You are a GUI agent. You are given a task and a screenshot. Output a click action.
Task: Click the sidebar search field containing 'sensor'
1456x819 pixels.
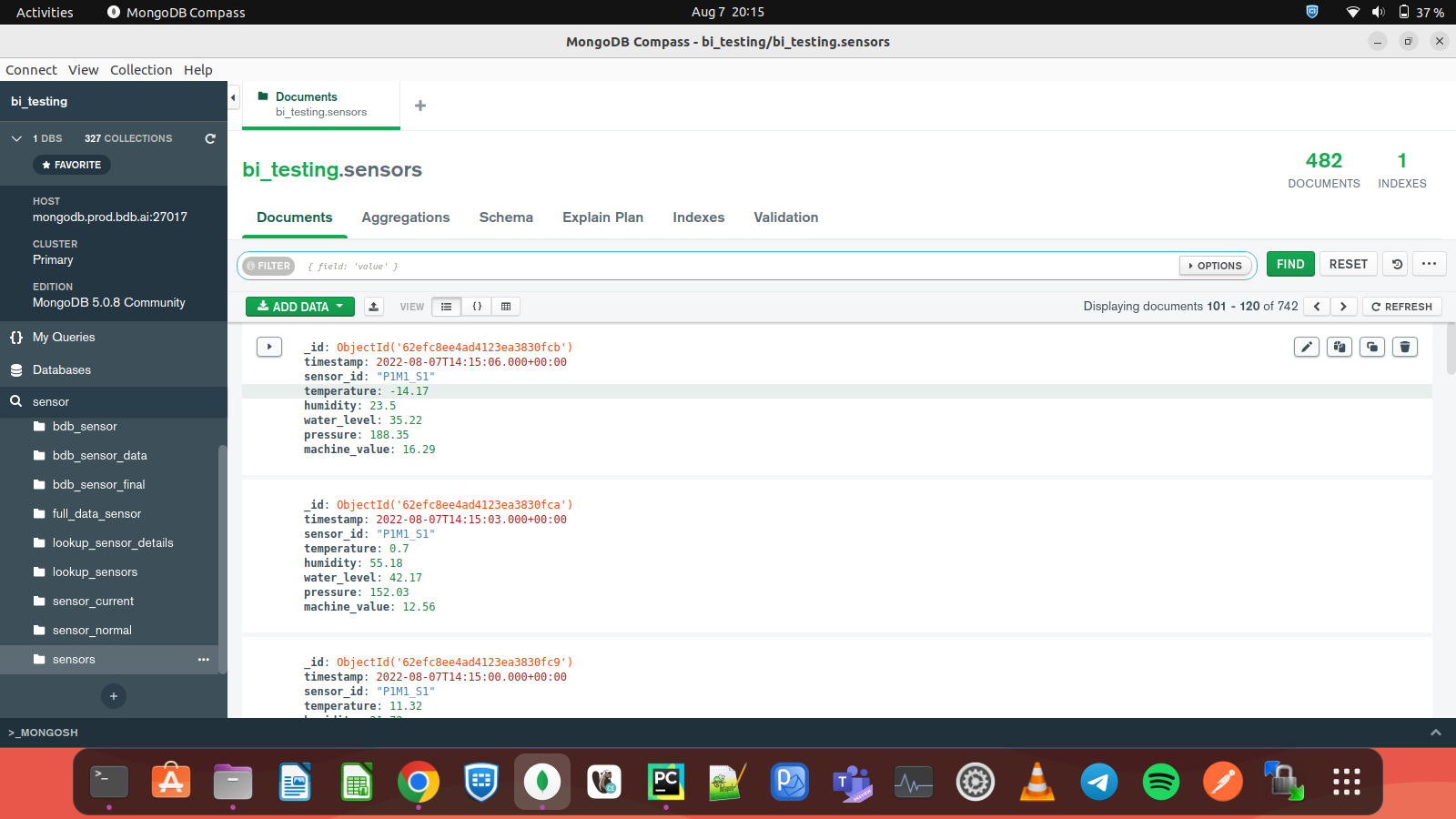pyautogui.click(x=114, y=401)
